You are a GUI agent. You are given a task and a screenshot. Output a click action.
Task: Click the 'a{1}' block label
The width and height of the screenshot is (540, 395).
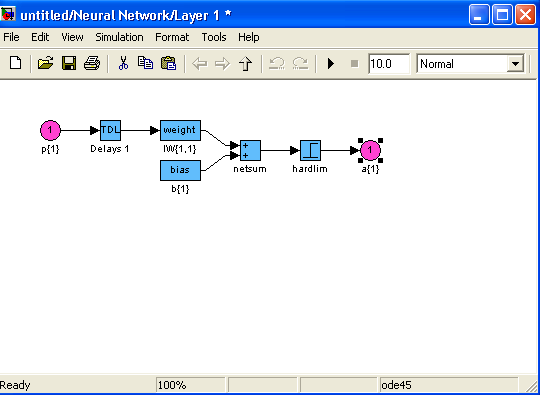point(370,169)
